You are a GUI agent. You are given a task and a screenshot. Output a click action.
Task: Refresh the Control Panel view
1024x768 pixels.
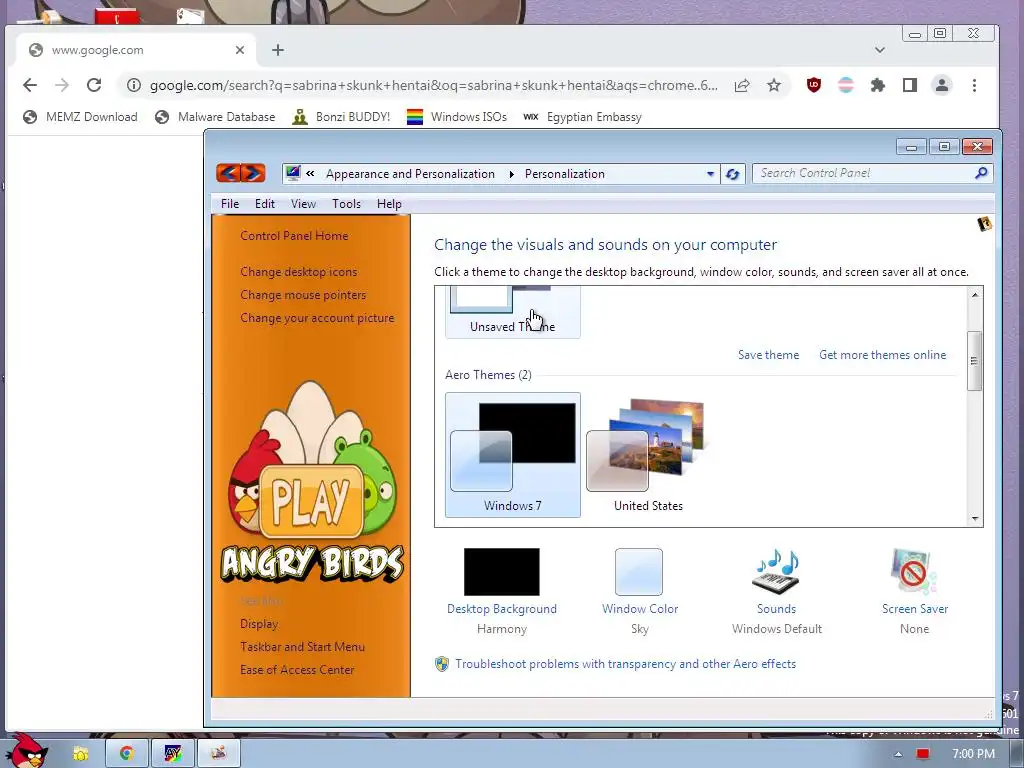(x=733, y=174)
